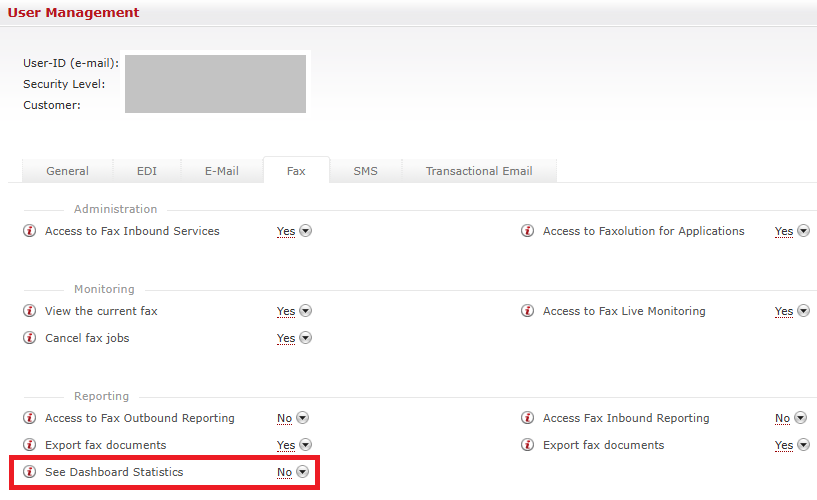This screenshot has height=500, width=817.
Task: Expand the Access to Fax Live Monitoring dropdown arrow
Action: click(x=804, y=311)
